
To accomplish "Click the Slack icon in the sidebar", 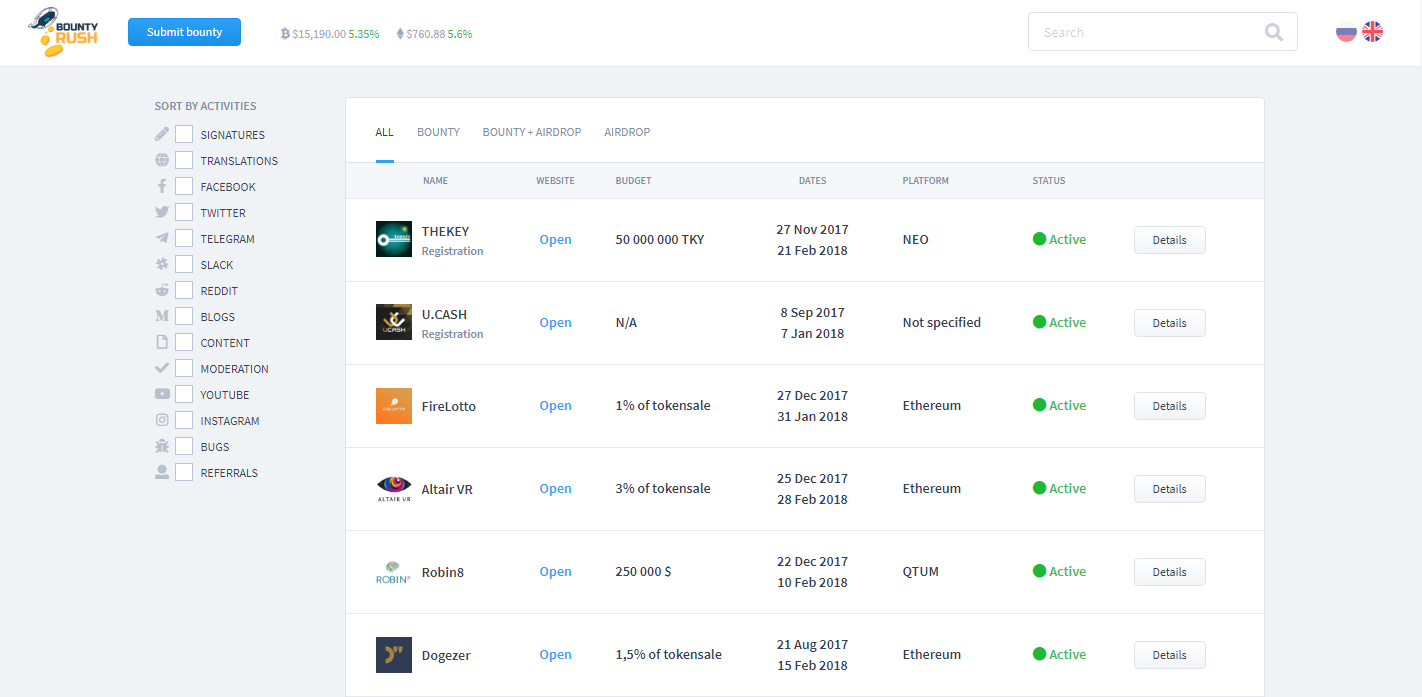I will (161, 264).
